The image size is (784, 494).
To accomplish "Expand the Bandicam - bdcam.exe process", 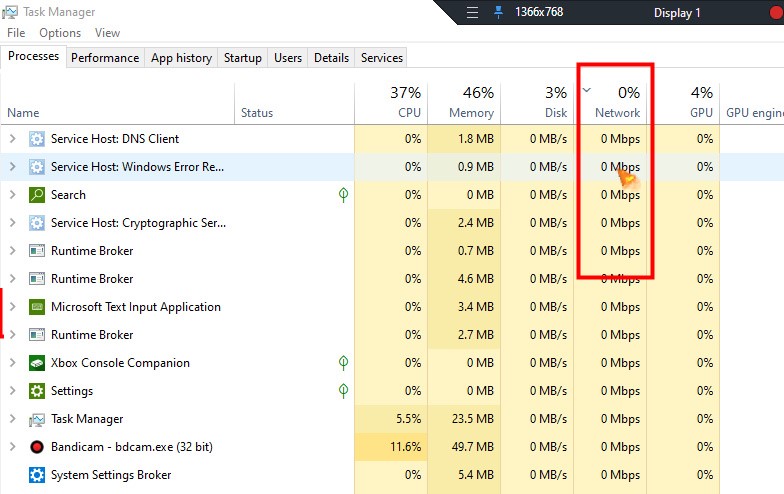I will click(x=13, y=447).
